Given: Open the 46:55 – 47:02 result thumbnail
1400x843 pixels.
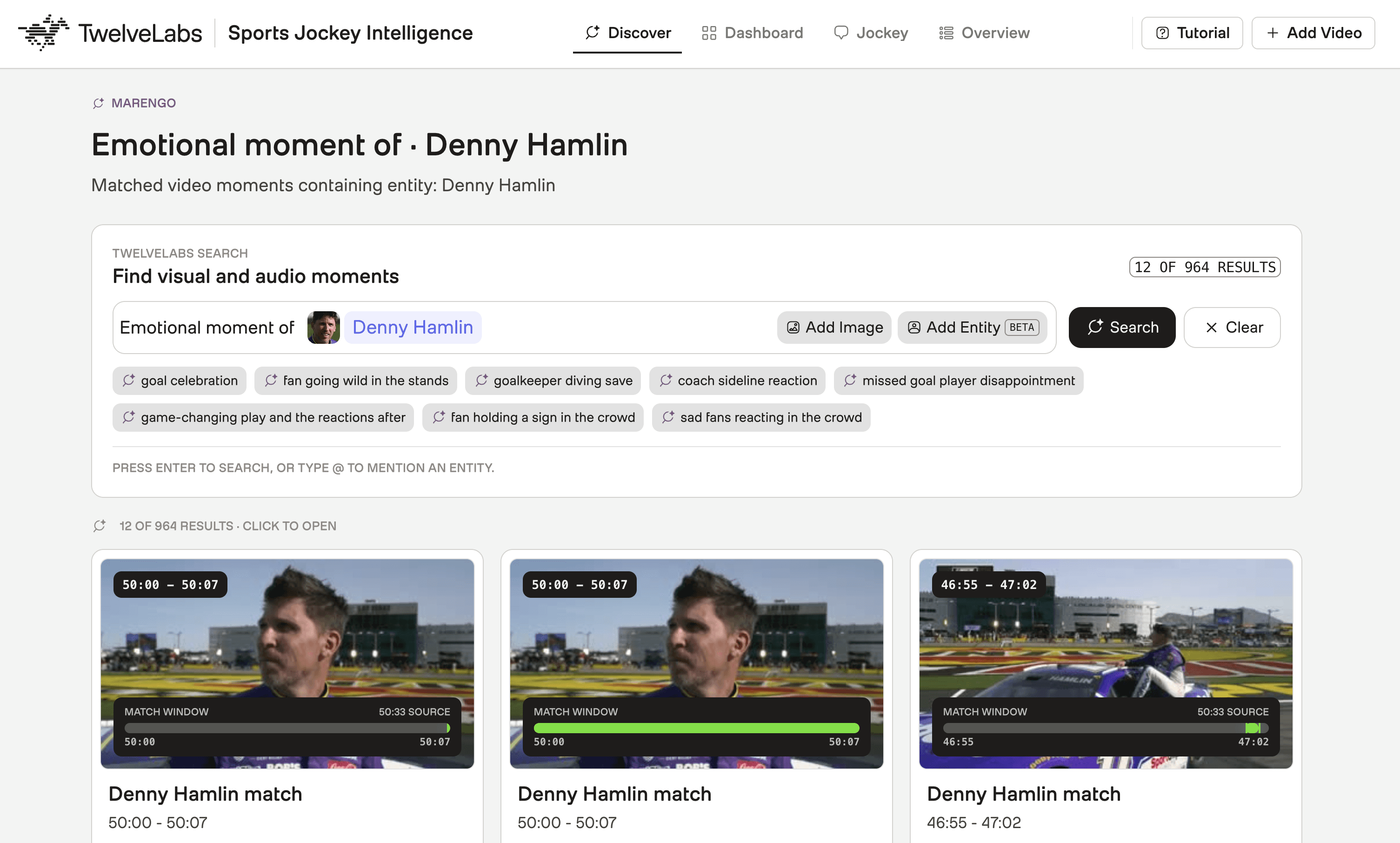Looking at the screenshot, I should point(1106,663).
